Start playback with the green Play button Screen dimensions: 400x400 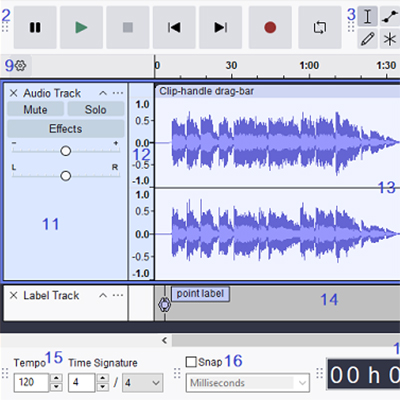point(81,27)
